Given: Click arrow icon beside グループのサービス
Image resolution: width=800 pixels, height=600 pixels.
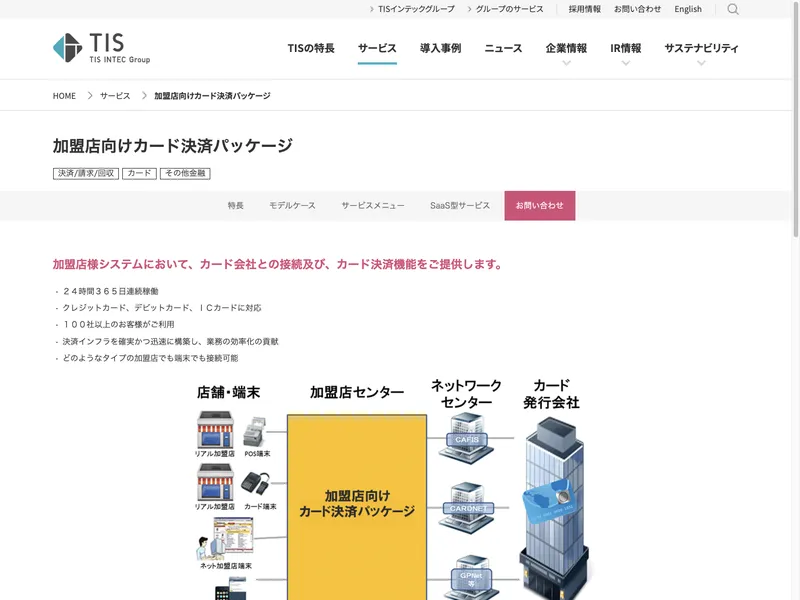Looking at the screenshot, I should [468, 9].
